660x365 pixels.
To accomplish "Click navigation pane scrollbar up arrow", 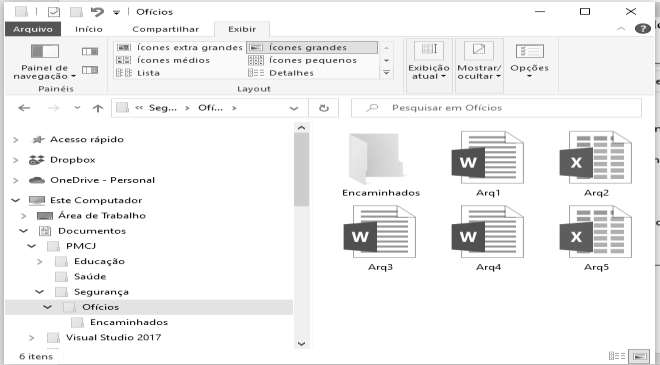I will 301,128.
